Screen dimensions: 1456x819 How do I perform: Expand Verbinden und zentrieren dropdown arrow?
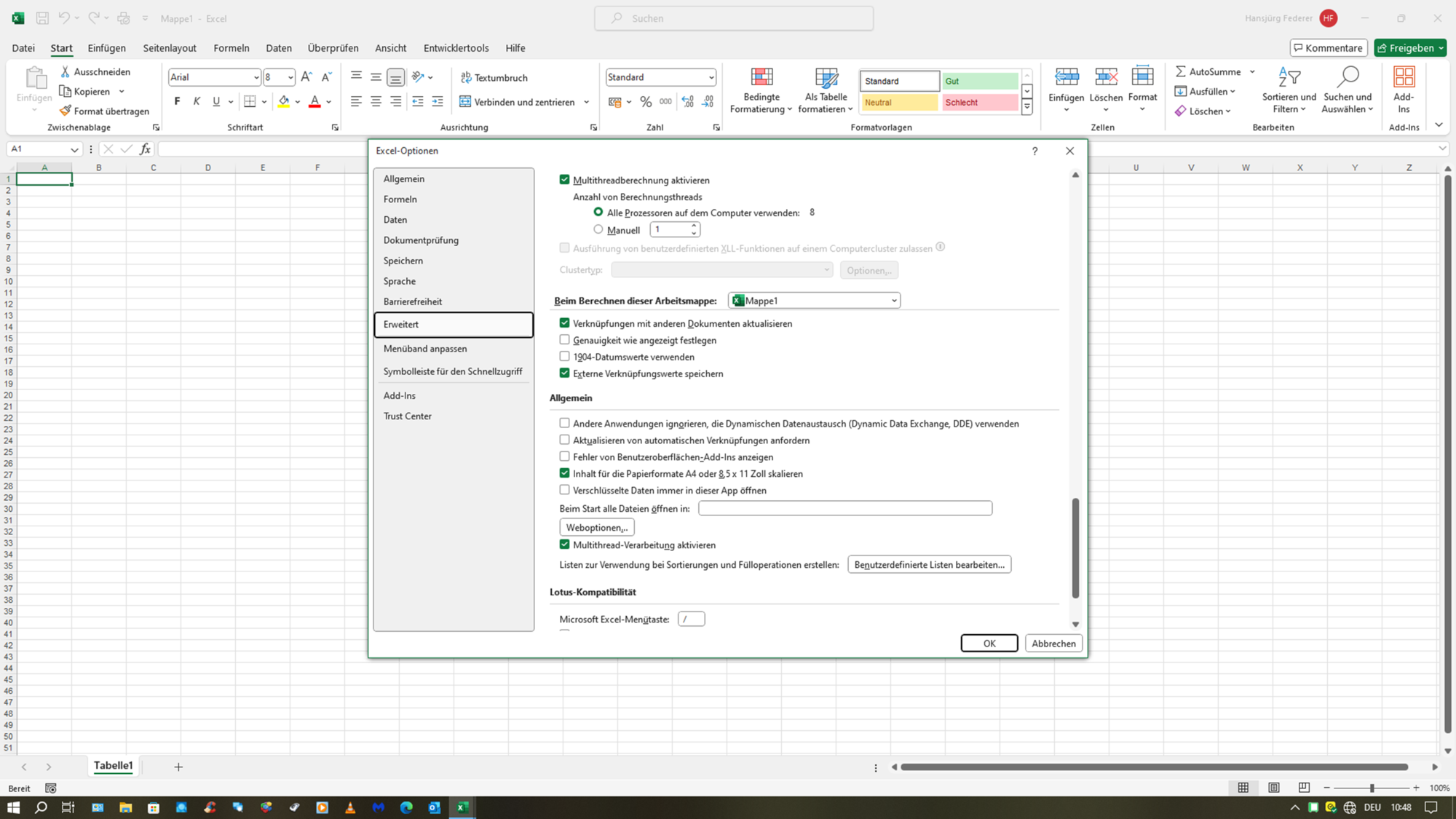pos(586,102)
